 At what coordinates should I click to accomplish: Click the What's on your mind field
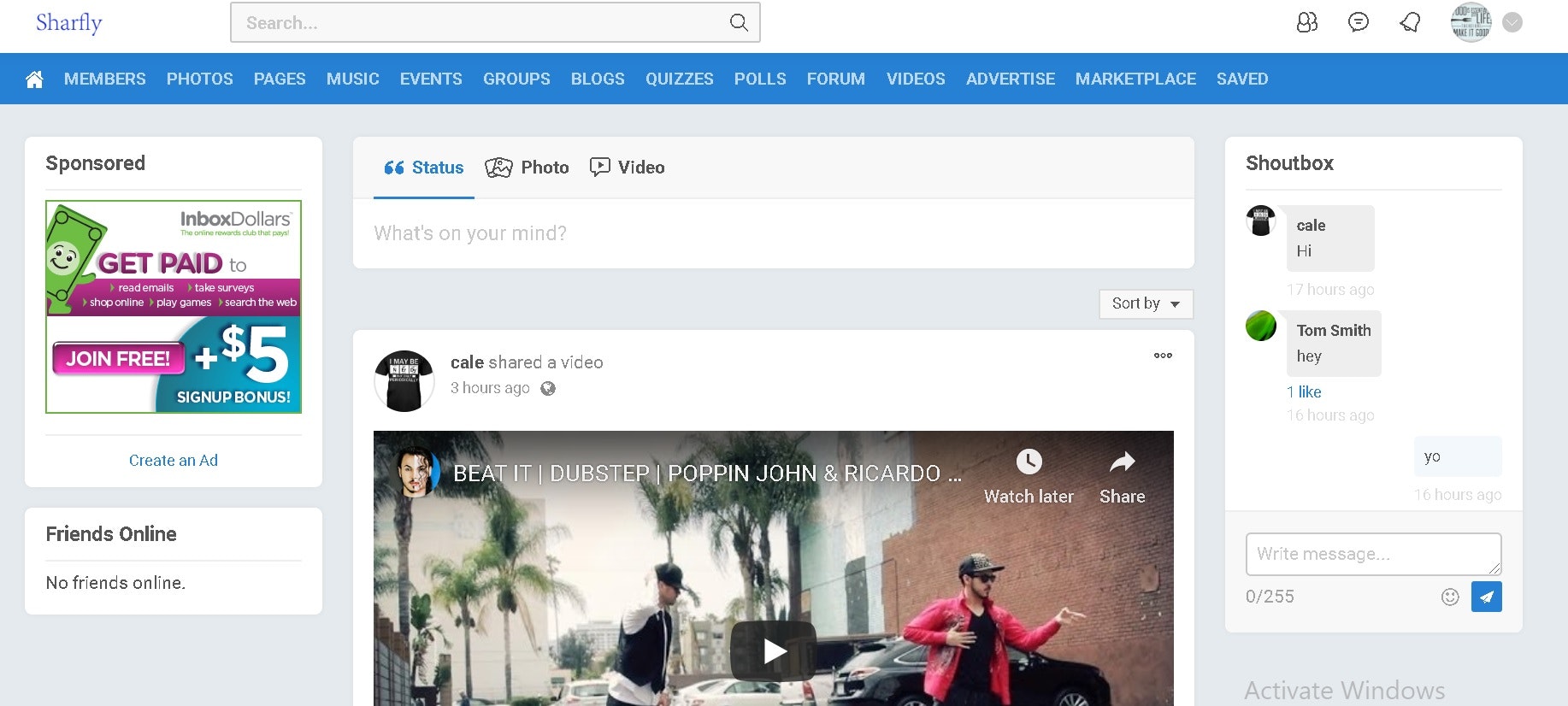(773, 233)
